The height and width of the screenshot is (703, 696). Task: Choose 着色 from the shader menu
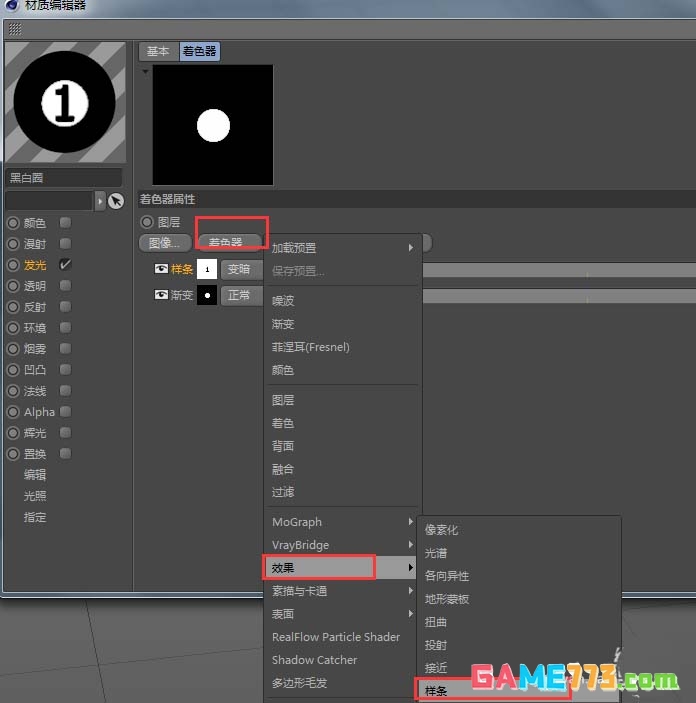[x=343, y=423]
